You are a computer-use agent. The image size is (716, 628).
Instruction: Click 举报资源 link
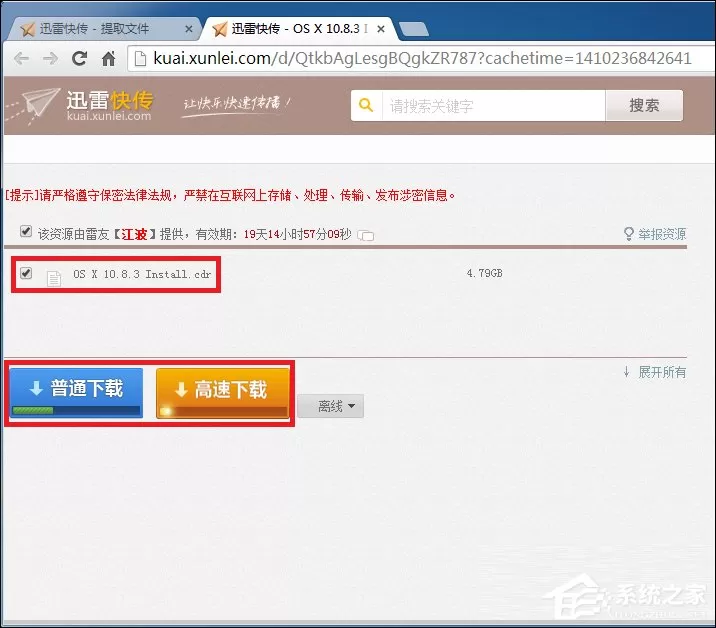[662, 234]
